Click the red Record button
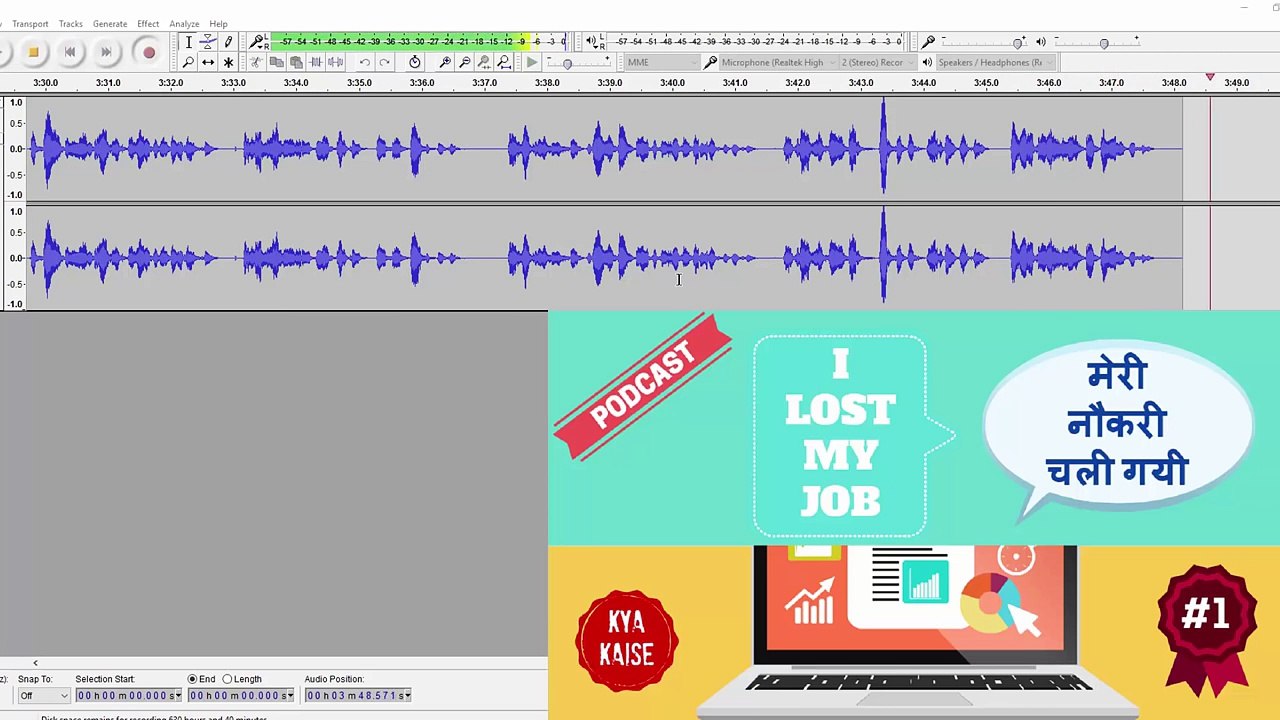The width and height of the screenshot is (1280, 720). [x=148, y=52]
